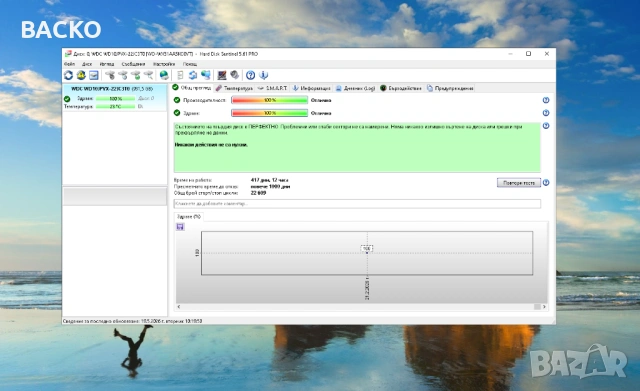The height and width of the screenshot is (391, 640).
Task: Click the "22 609" start/stop count
Action: 258,193
